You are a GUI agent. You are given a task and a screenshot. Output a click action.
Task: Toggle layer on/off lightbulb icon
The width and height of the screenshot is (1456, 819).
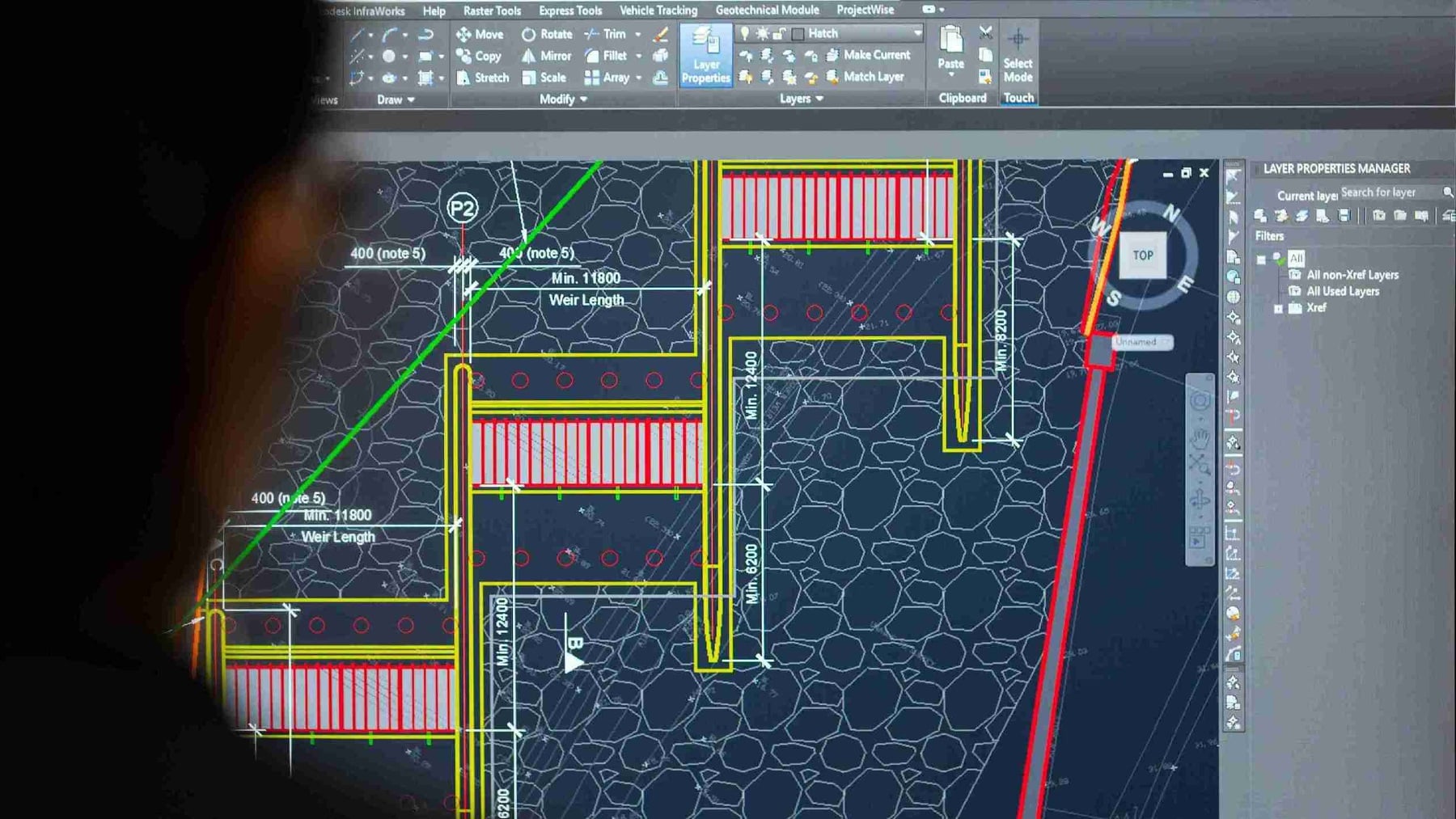point(745,33)
